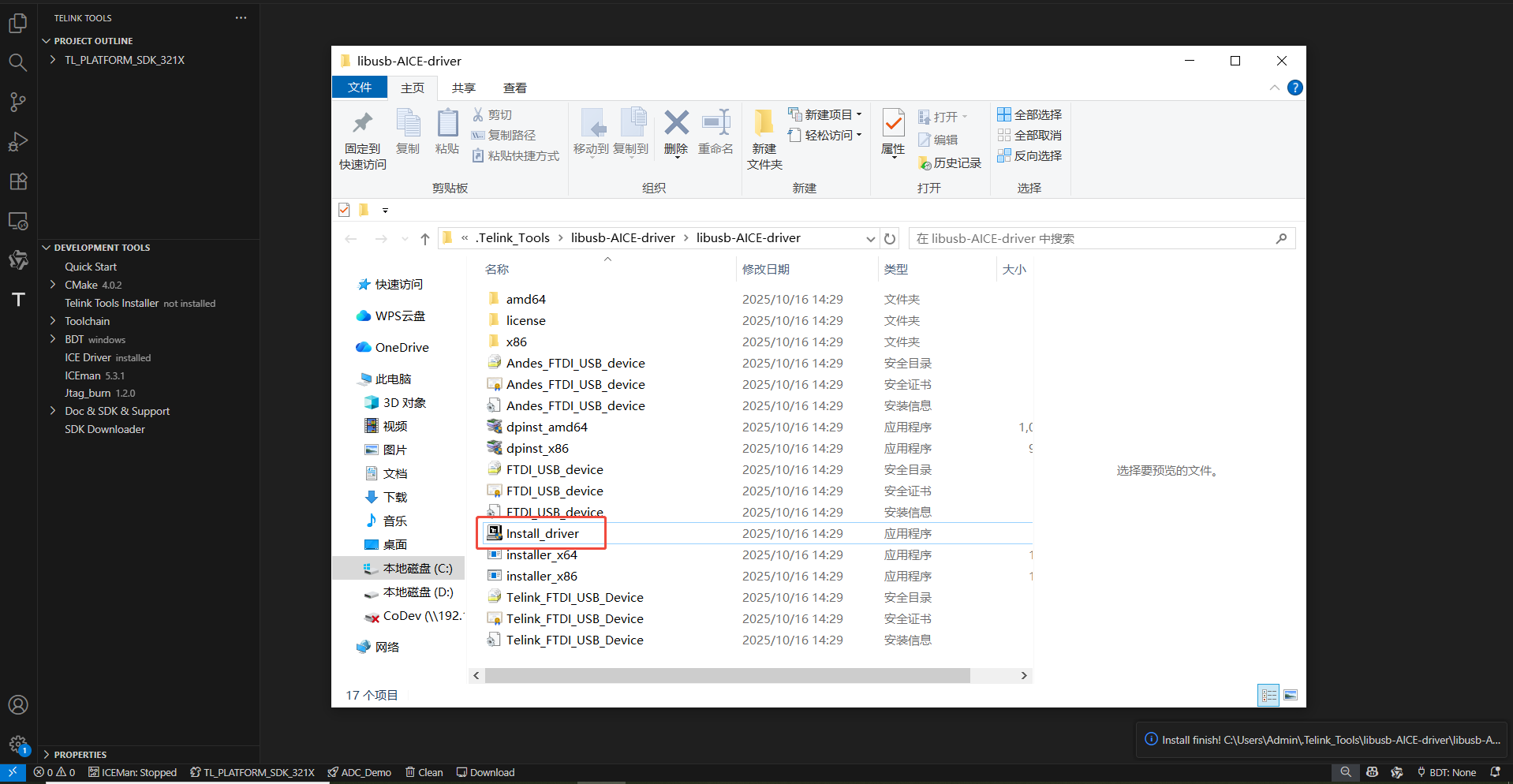Click the 粘贴 paste icon in the ribbon
Viewport: 1513px width, 784px height.
click(446, 134)
